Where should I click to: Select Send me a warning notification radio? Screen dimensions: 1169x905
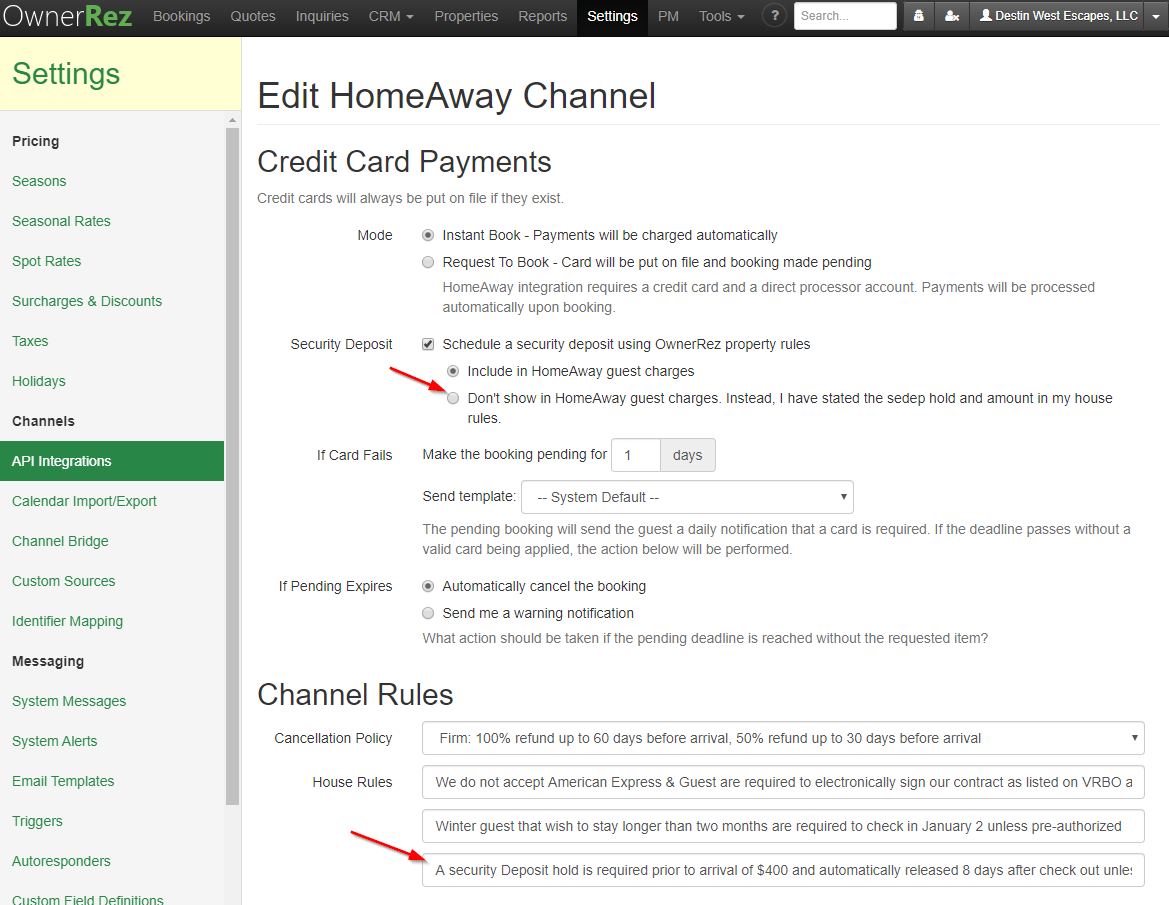(x=428, y=614)
